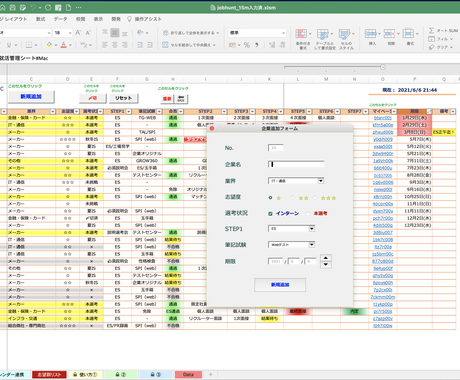Click the borders icon
This screenshot has width=460, height=380.
[29, 45]
